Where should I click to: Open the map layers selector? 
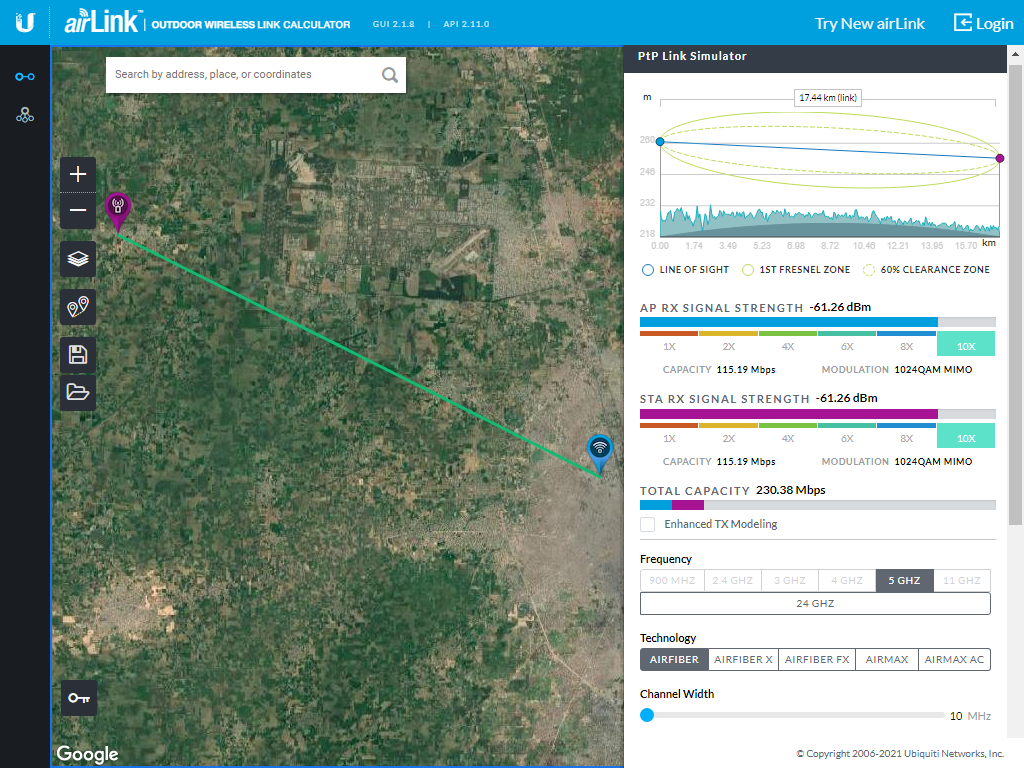click(x=78, y=259)
